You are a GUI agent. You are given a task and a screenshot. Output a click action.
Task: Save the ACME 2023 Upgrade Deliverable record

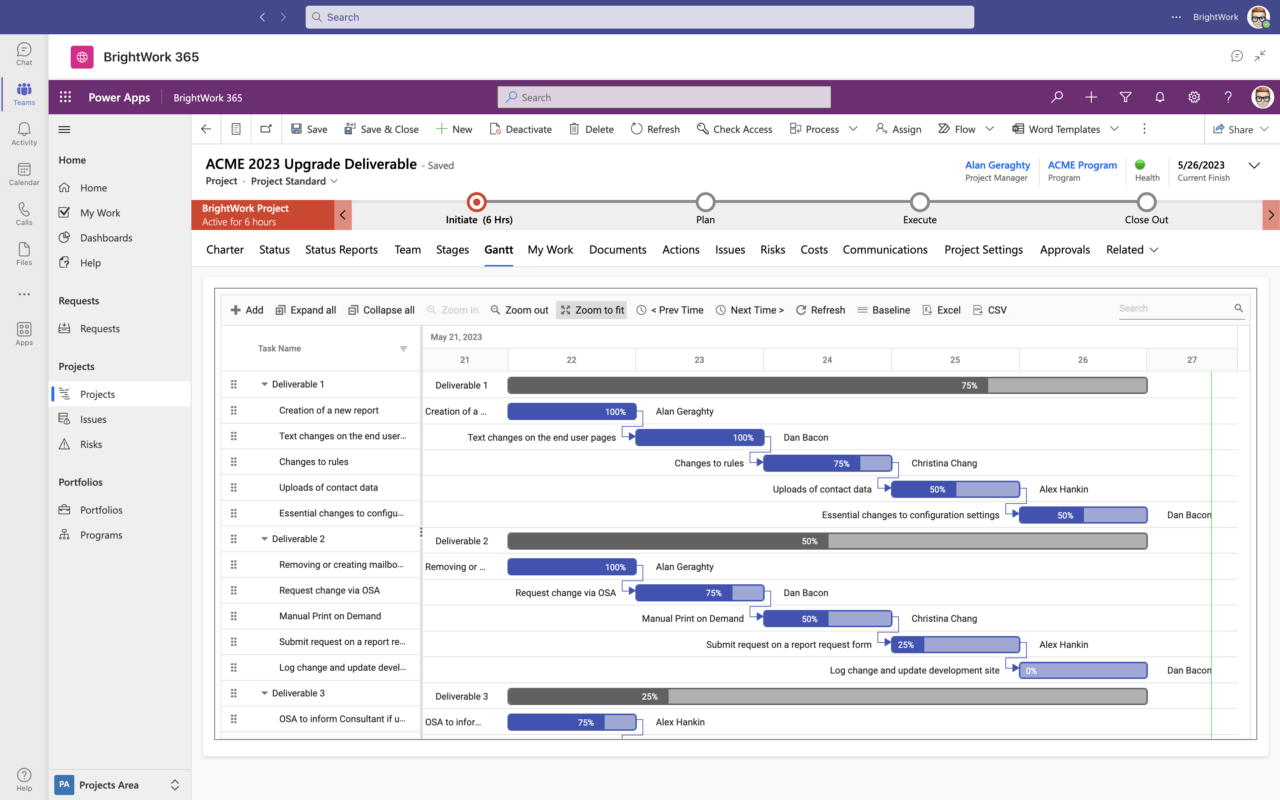pyautogui.click(x=308, y=128)
